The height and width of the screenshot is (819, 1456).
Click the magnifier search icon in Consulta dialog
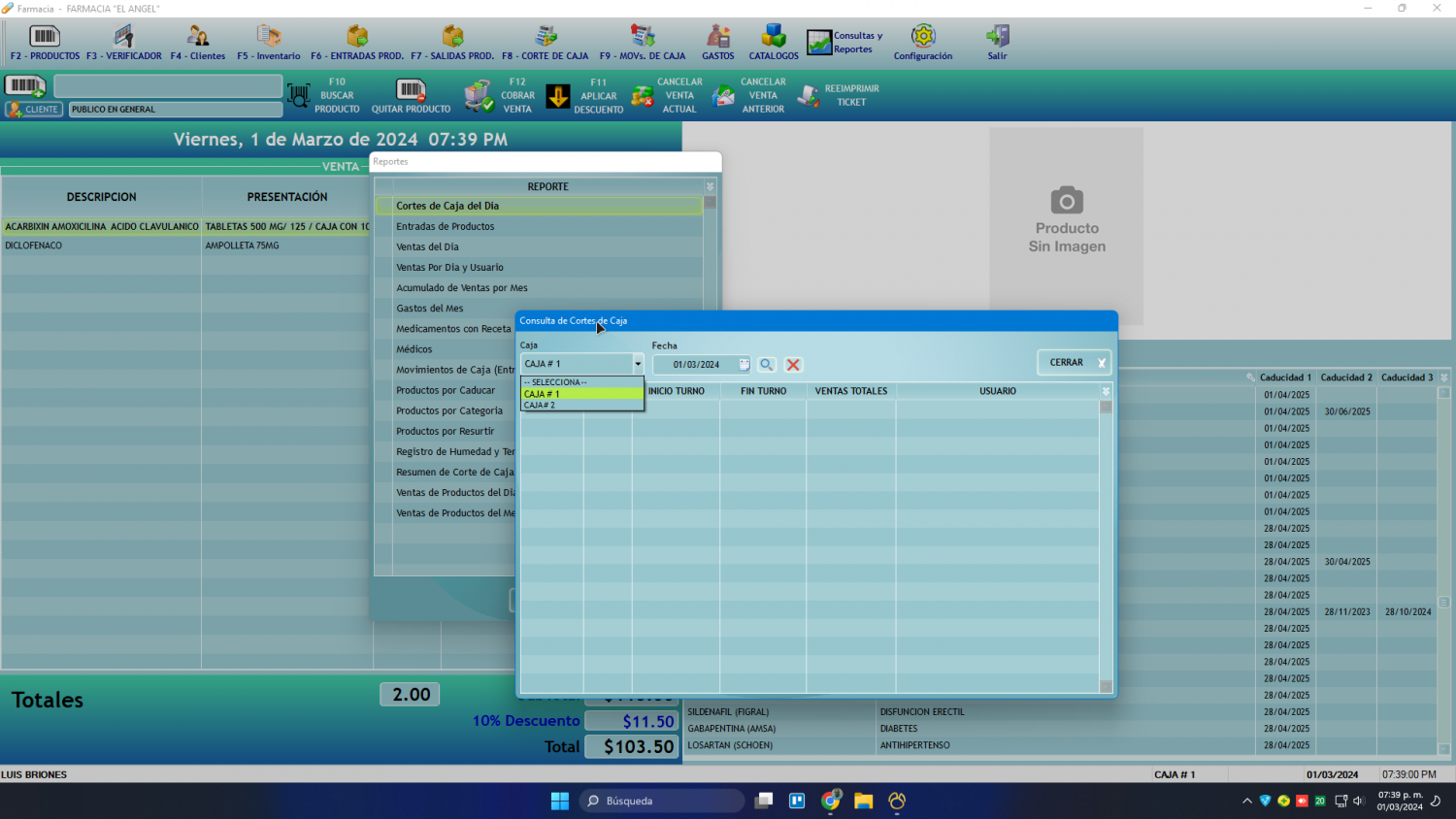point(767,365)
